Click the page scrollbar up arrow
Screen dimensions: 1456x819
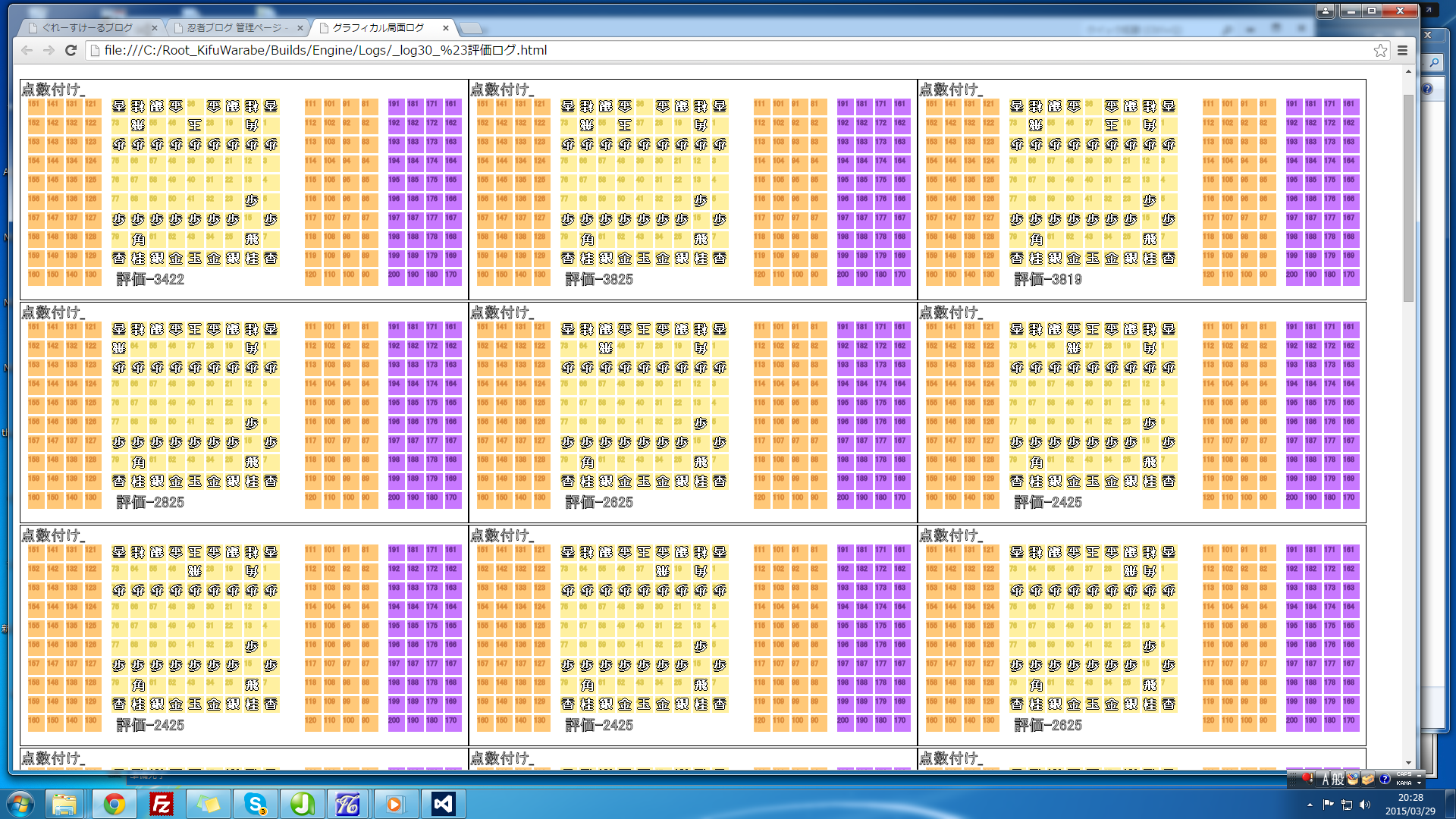pyautogui.click(x=1408, y=72)
